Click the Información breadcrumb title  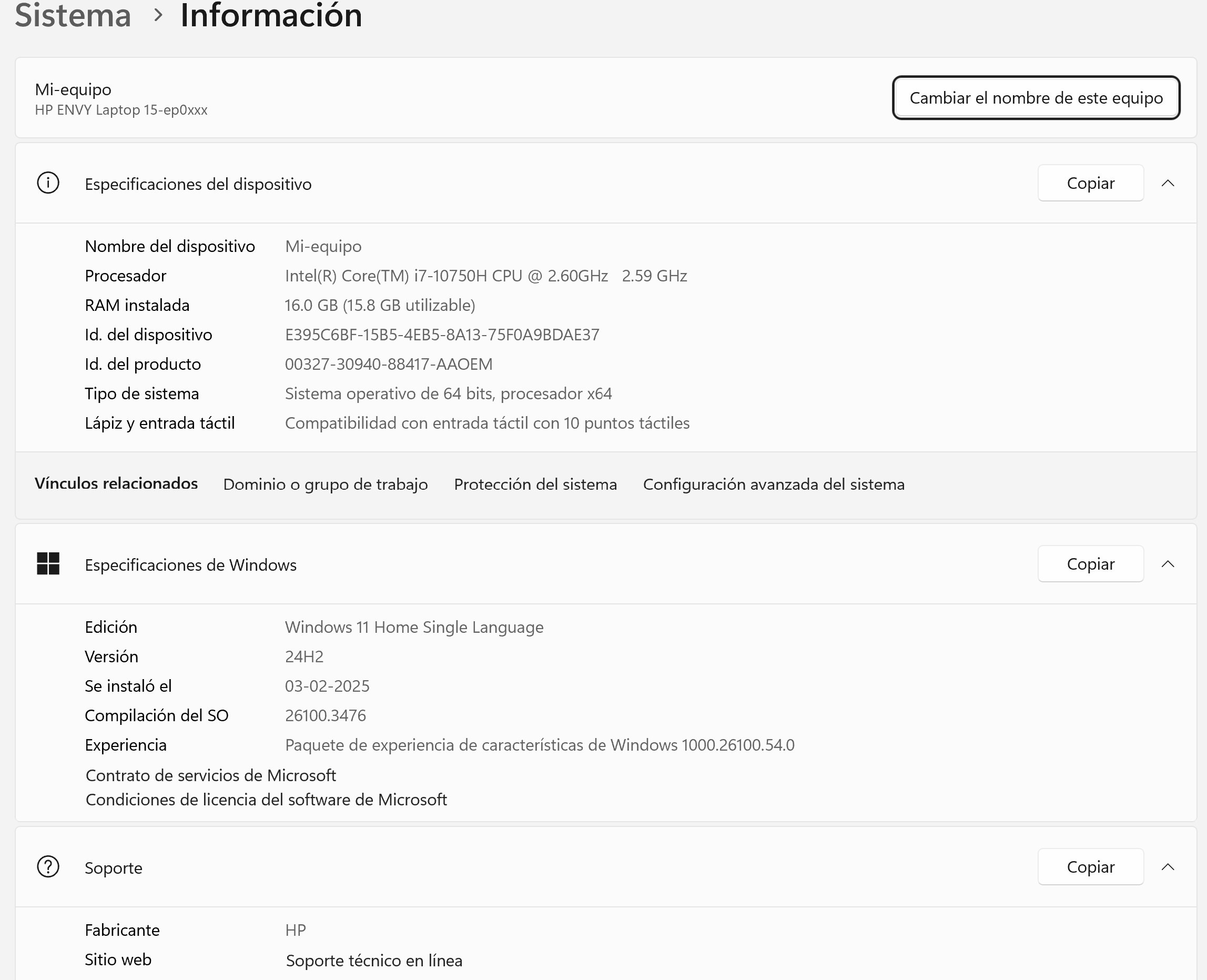click(271, 15)
